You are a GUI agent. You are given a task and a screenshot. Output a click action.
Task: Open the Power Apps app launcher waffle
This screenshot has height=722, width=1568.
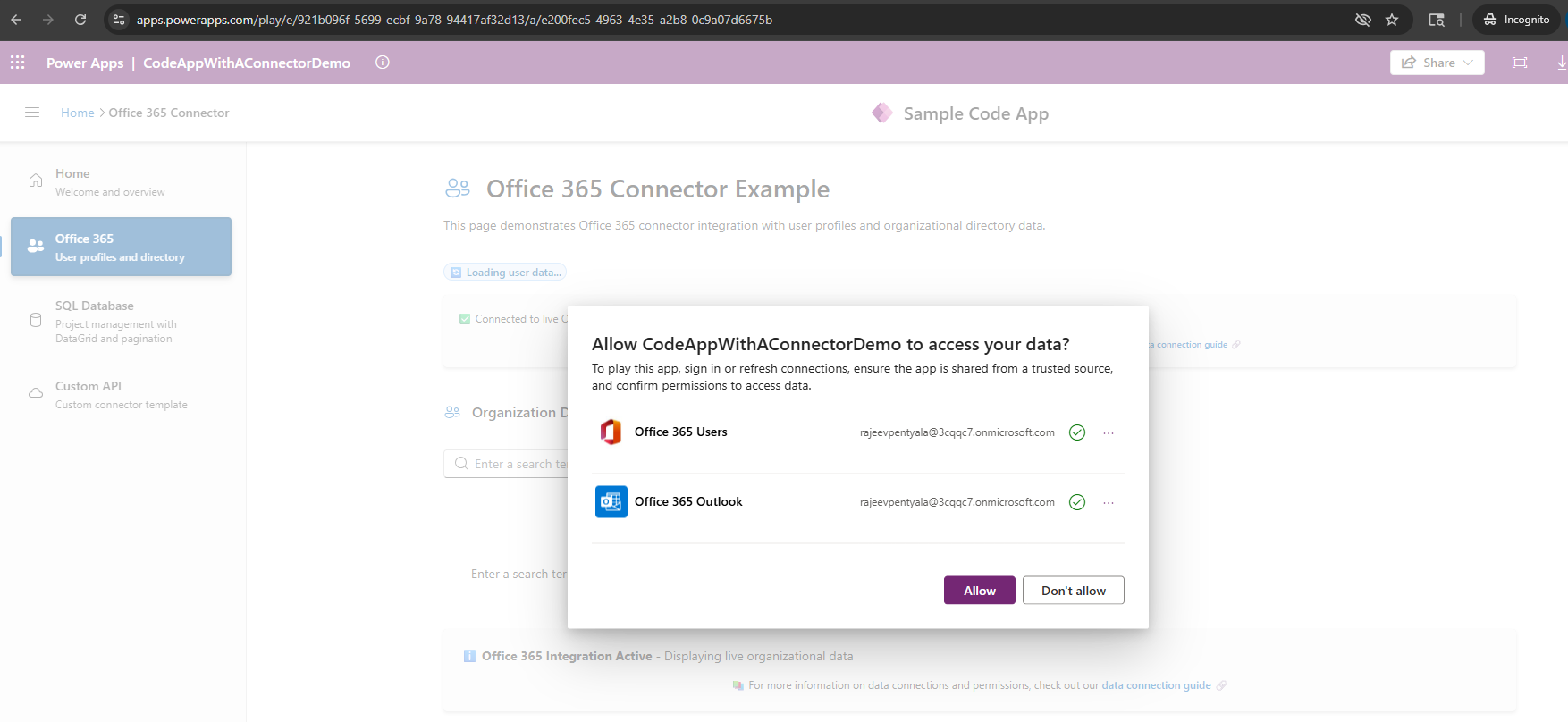coord(18,63)
